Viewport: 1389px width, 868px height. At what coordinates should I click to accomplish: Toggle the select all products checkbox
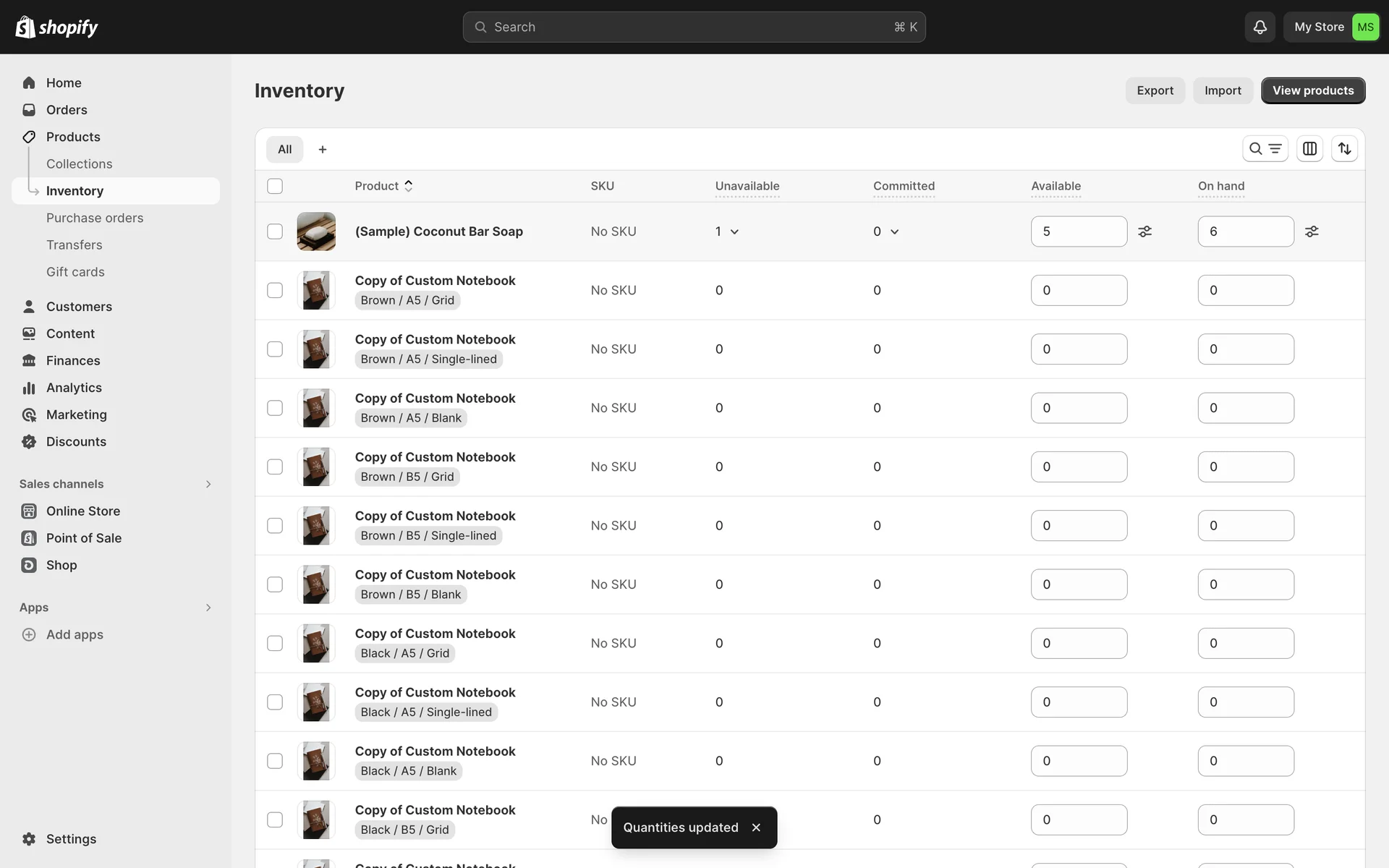click(275, 186)
